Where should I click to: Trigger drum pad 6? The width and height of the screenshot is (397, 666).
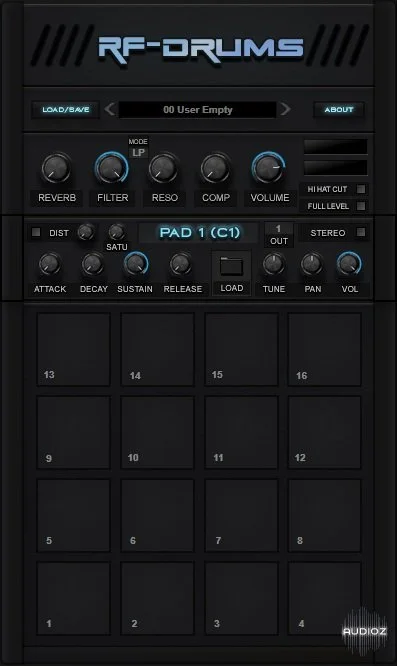coord(157,515)
